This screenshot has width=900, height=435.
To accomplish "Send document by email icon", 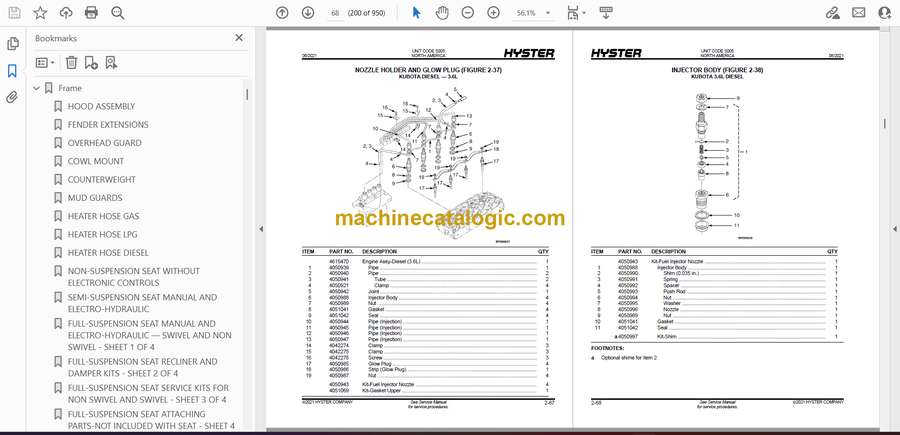I will pyautogui.click(x=859, y=13).
